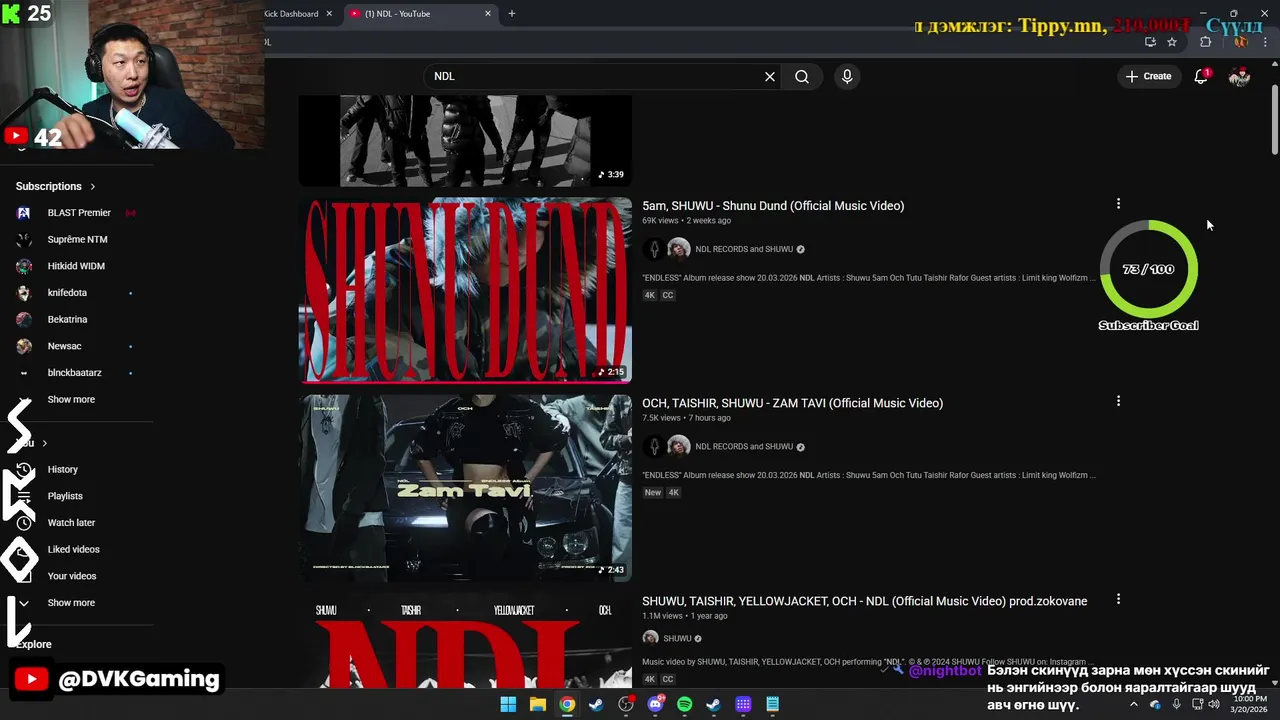Image resolution: width=1280 pixels, height=720 pixels.
Task: Close the Kick Dashboard tab
Action: pyautogui.click(x=329, y=14)
